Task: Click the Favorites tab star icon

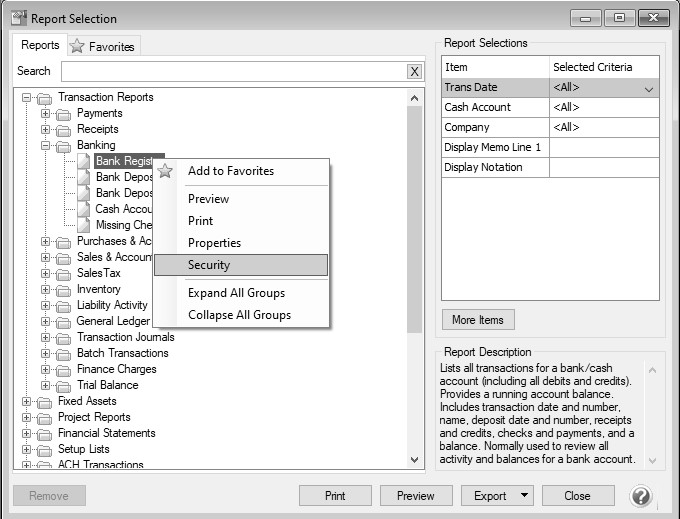Action: click(77, 46)
